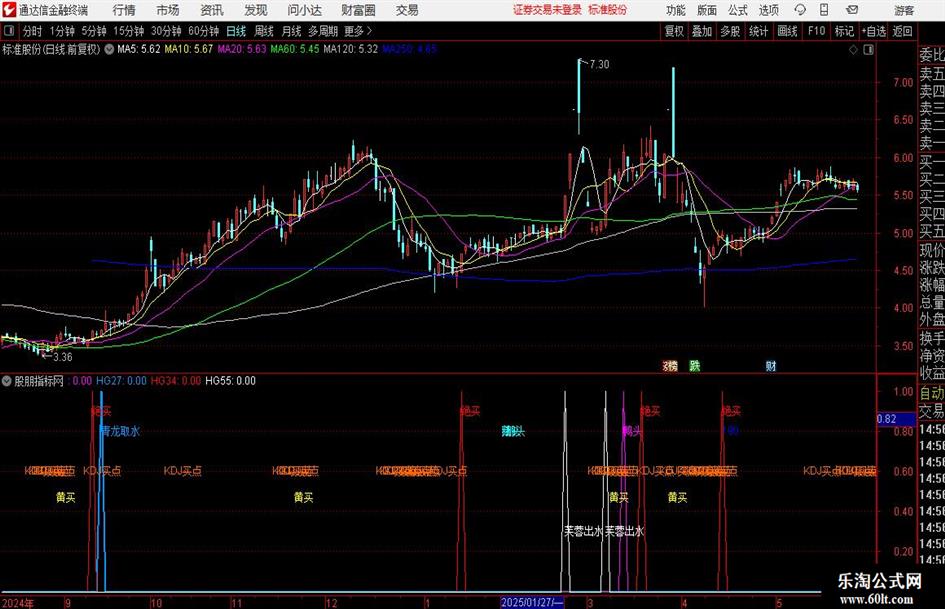Click the blue 财 marker icon below the chart
Viewport: 945px width, 609px height.
[x=771, y=365]
